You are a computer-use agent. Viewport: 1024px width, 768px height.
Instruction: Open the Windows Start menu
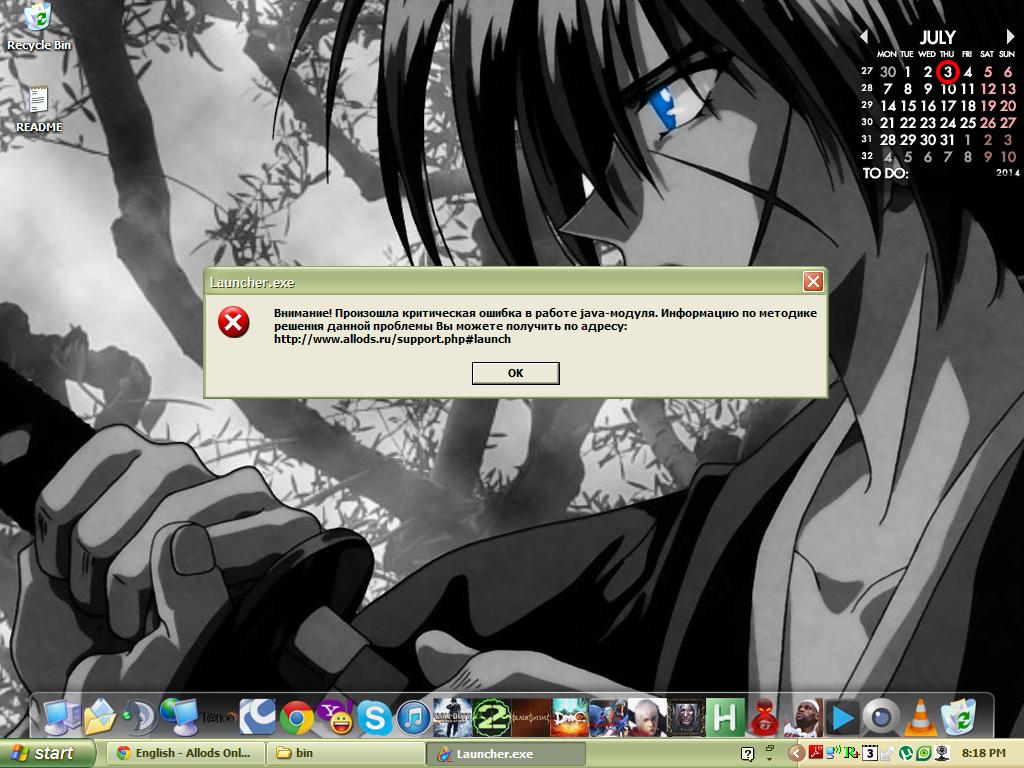(x=48, y=753)
